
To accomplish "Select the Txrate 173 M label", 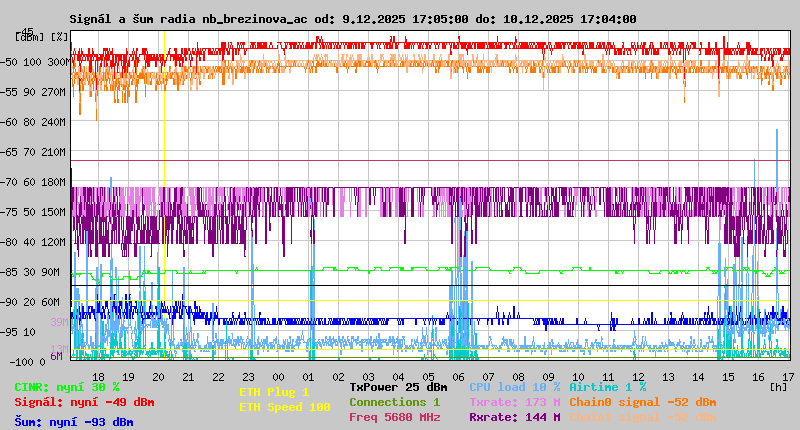I will (x=514, y=402).
